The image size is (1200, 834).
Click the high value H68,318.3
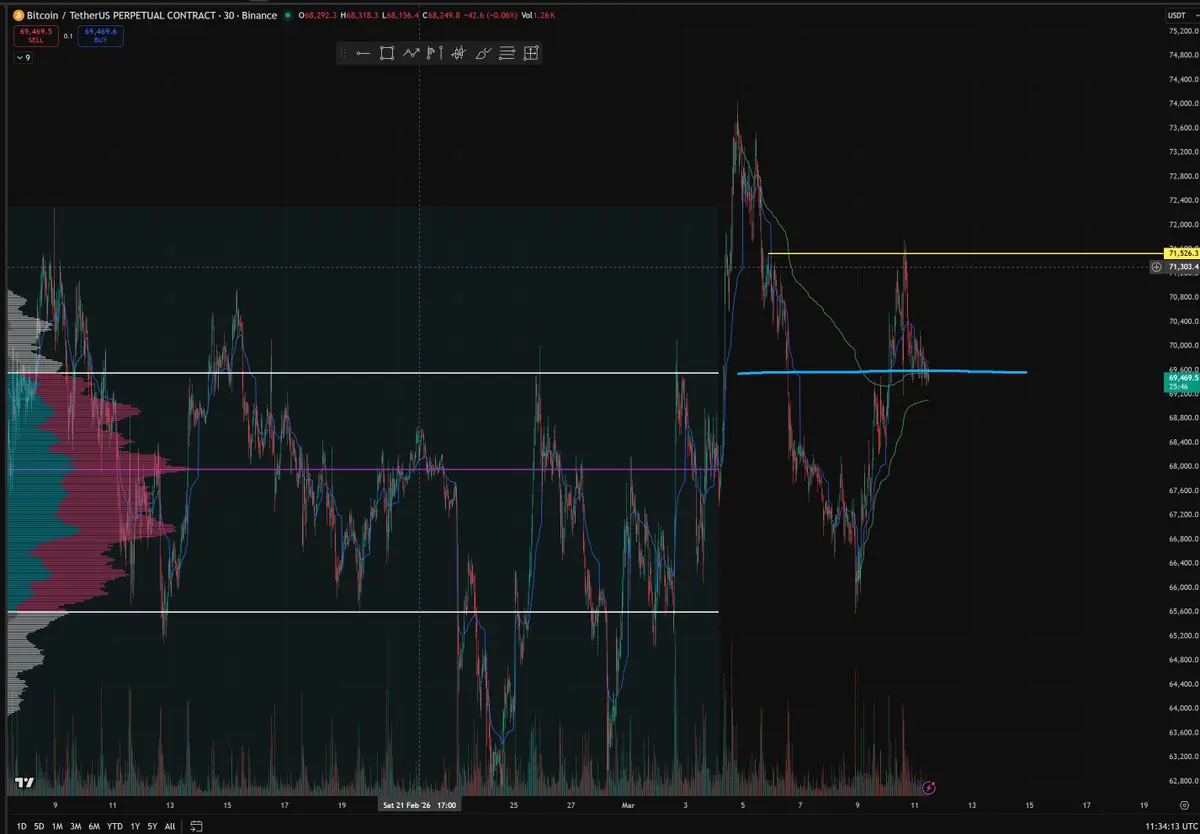(359, 16)
